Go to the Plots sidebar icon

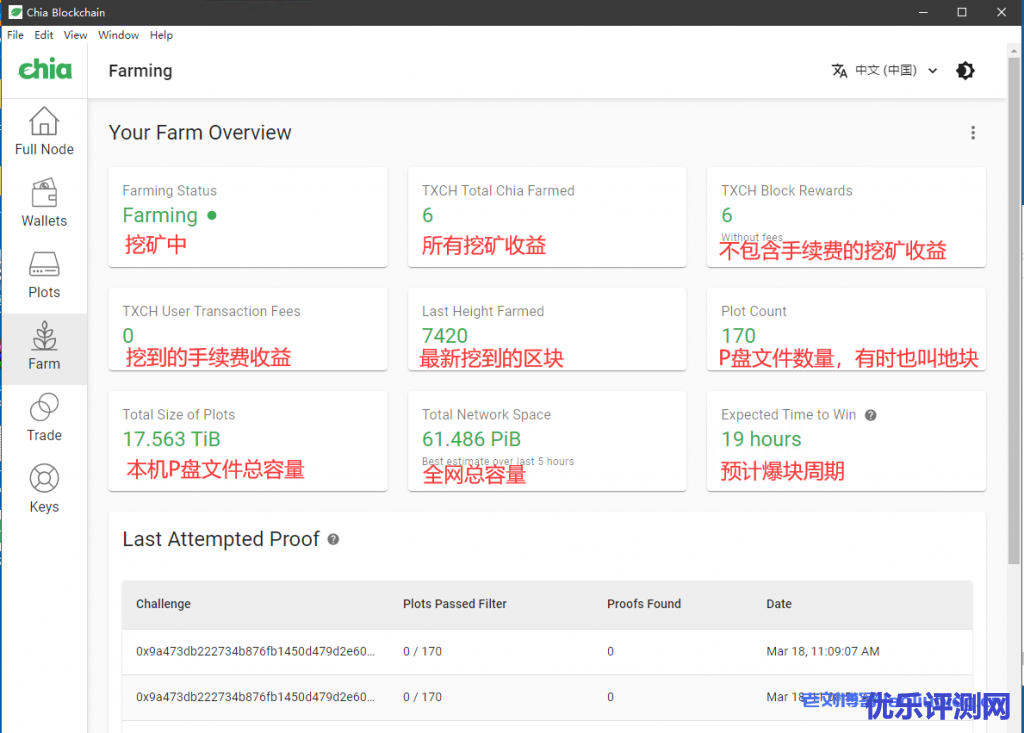44,265
